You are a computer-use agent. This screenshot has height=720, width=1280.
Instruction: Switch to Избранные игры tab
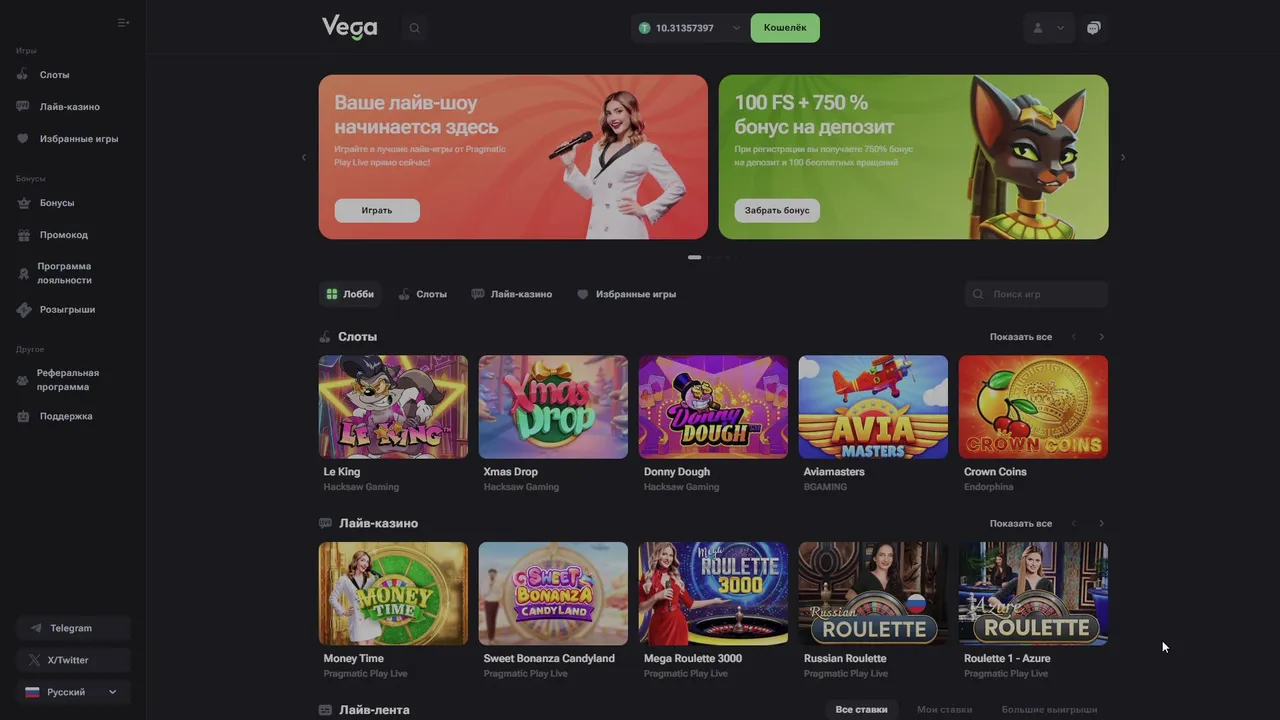(626, 294)
